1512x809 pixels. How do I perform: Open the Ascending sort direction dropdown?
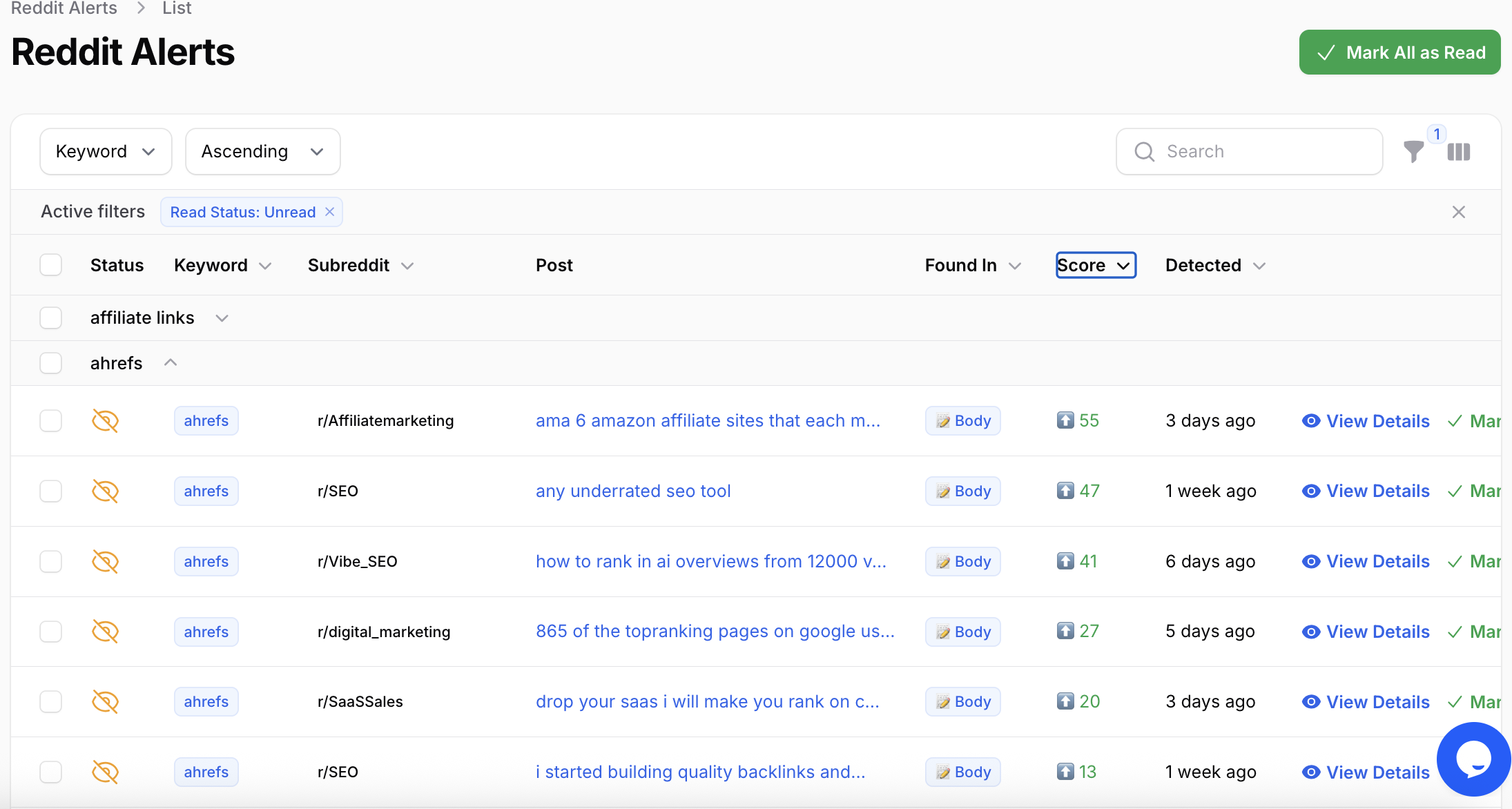tap(262, 151)
